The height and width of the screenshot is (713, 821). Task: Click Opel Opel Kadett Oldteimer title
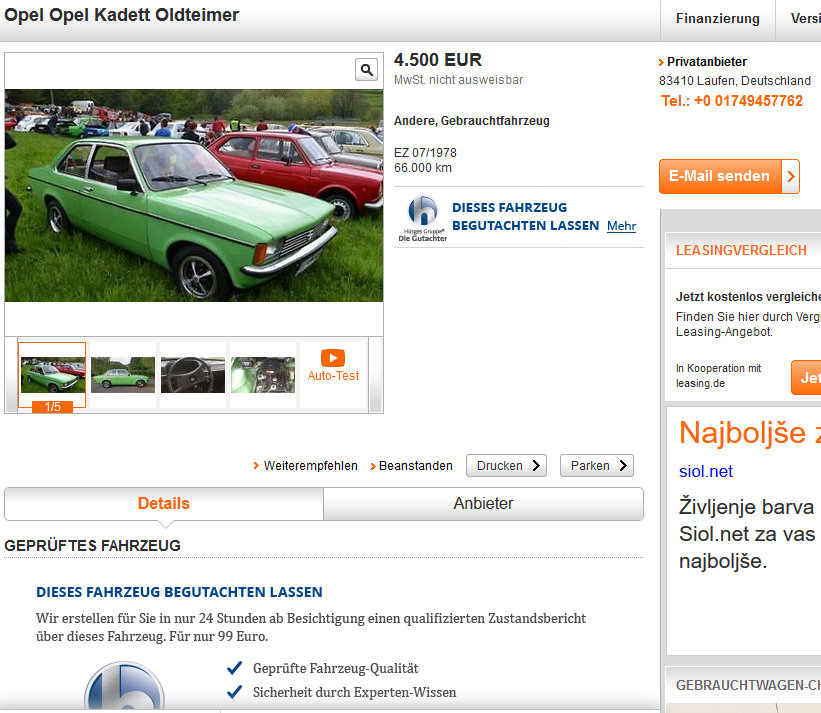coord(121,15)
